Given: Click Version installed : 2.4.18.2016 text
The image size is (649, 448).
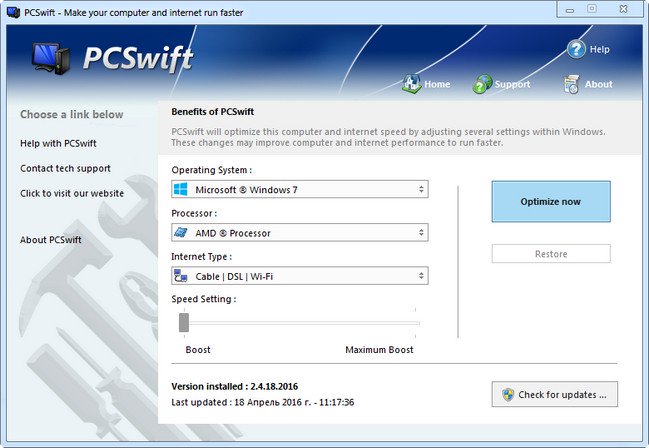Looking at the screenshot, I should tap(235, 386).
